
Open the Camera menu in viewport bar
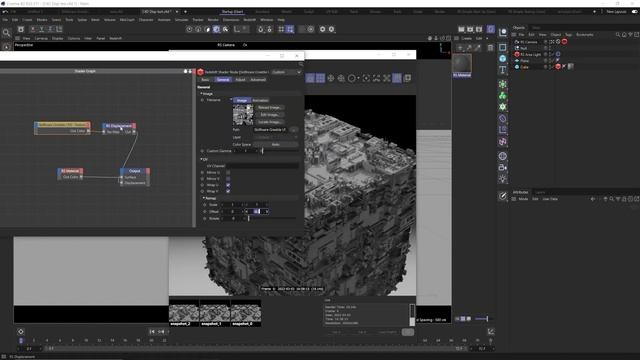coord(41,38)
